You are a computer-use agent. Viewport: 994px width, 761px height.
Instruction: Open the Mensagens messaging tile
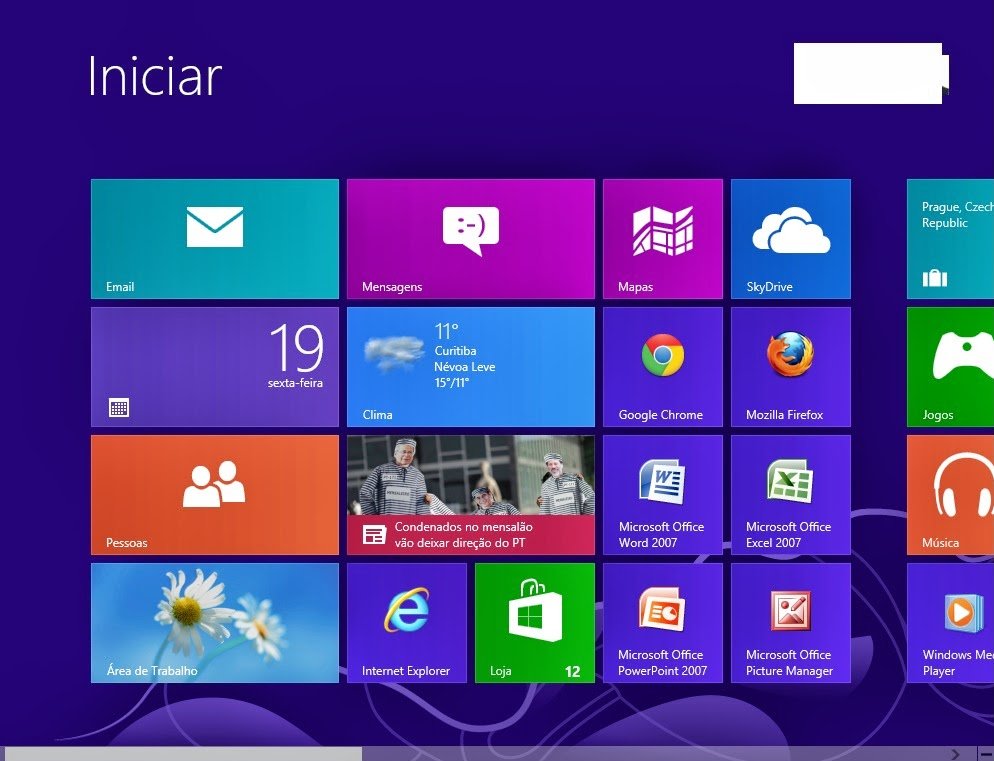click(x=470, y=238)
